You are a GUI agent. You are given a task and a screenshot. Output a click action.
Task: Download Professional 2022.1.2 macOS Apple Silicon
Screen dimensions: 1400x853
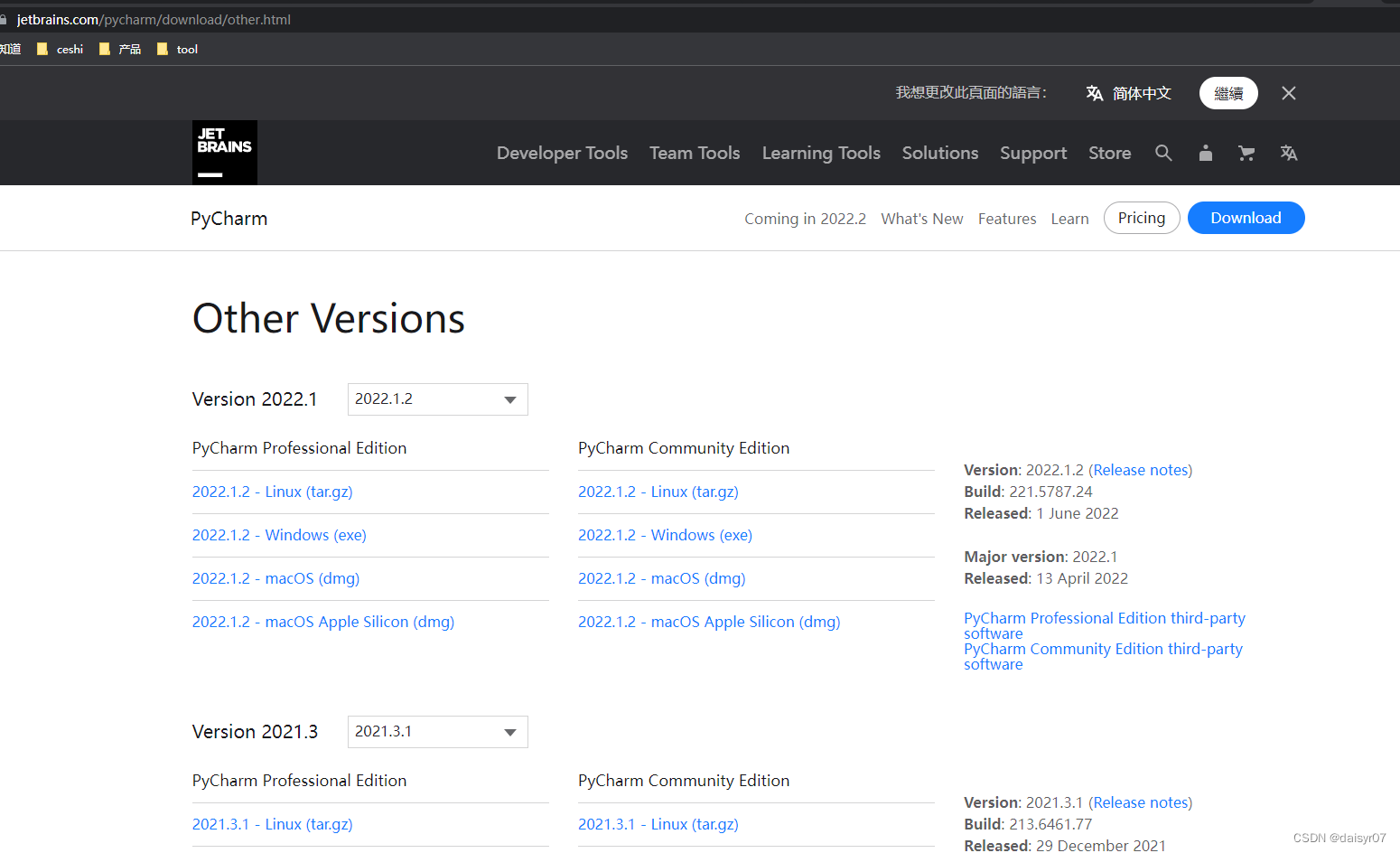pos(323,622)
